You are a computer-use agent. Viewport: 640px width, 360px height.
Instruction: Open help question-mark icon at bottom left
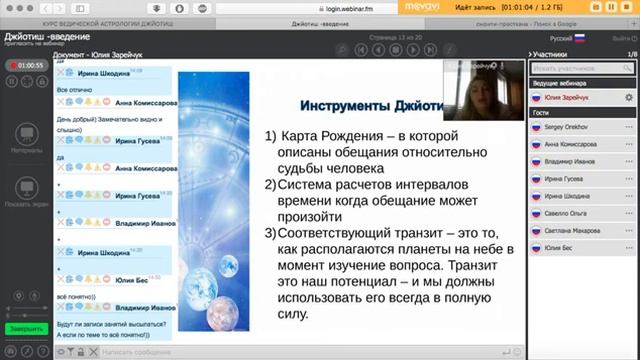coord(42,351)
